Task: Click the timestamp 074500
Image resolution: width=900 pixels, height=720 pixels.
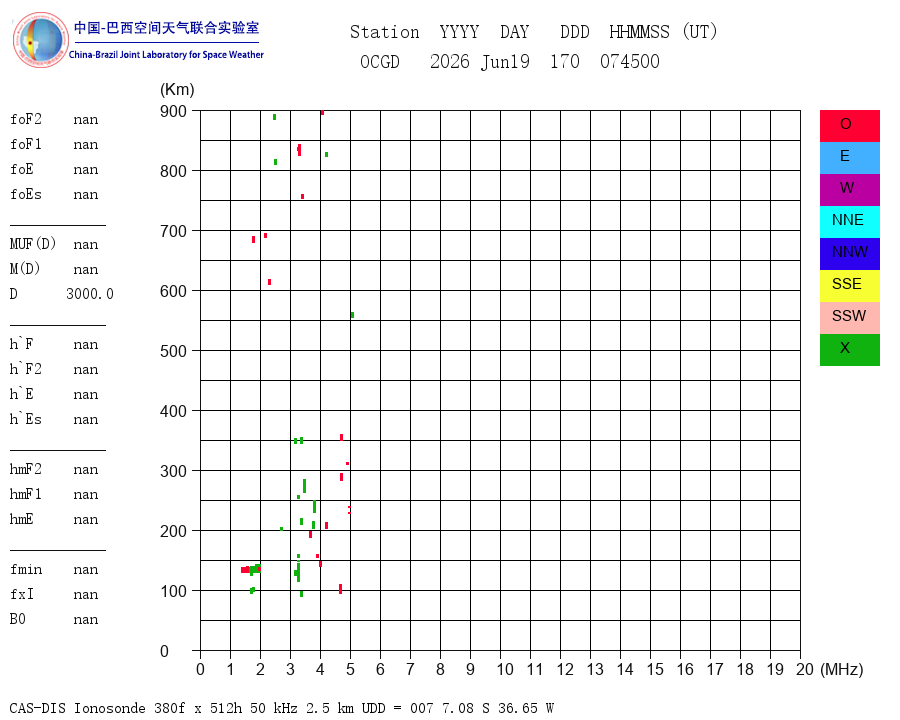Action: click(x=630, y=61)
